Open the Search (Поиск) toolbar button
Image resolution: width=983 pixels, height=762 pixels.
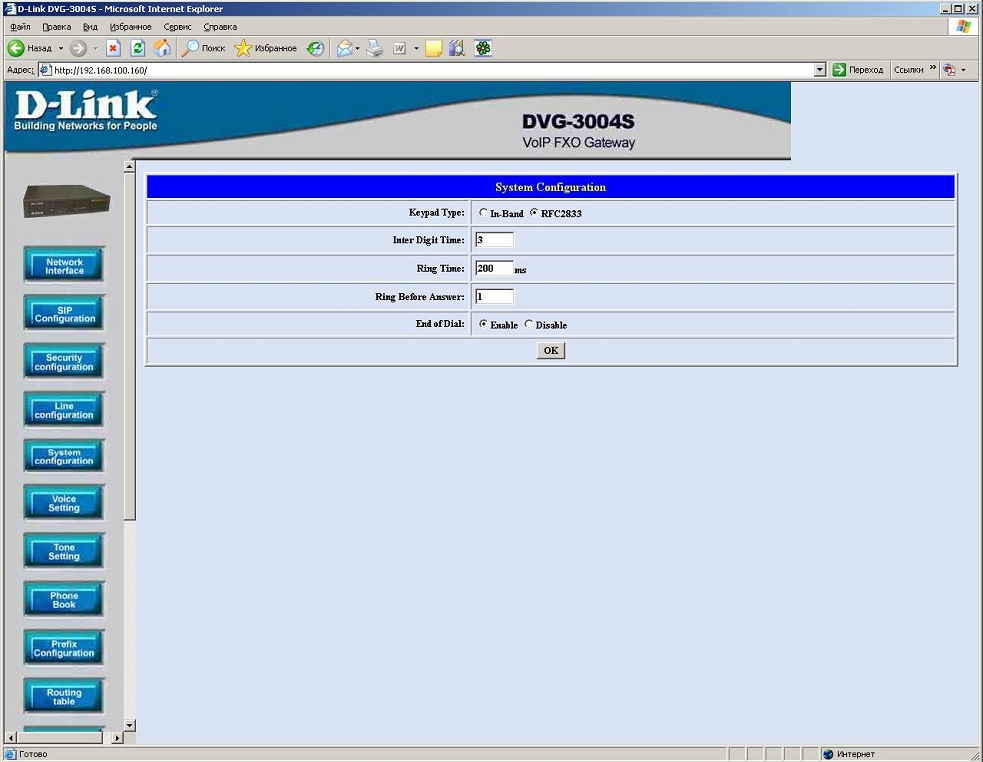click(x=203, y=48)
